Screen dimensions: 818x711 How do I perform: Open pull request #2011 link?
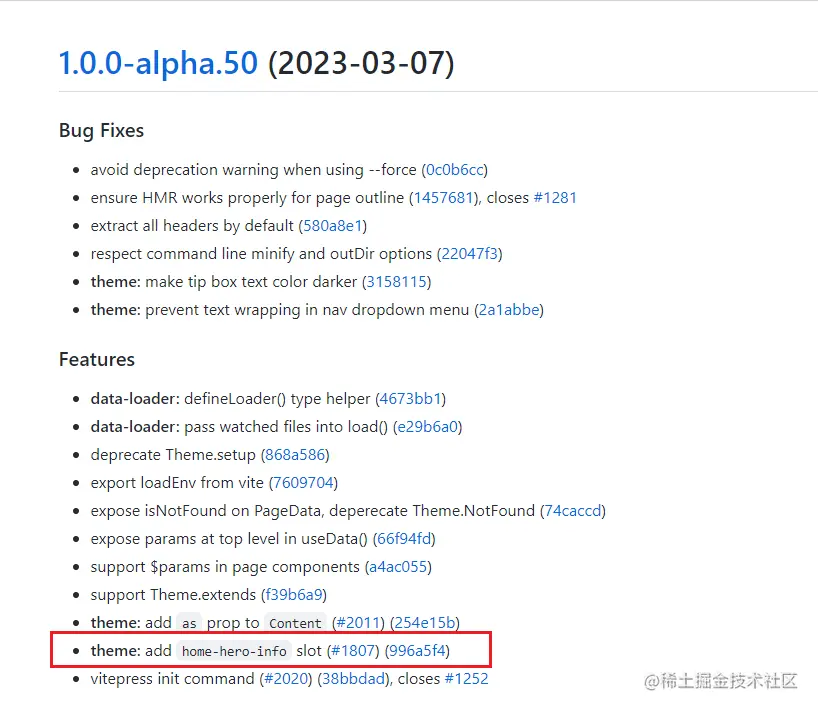[x=358, y=623]
